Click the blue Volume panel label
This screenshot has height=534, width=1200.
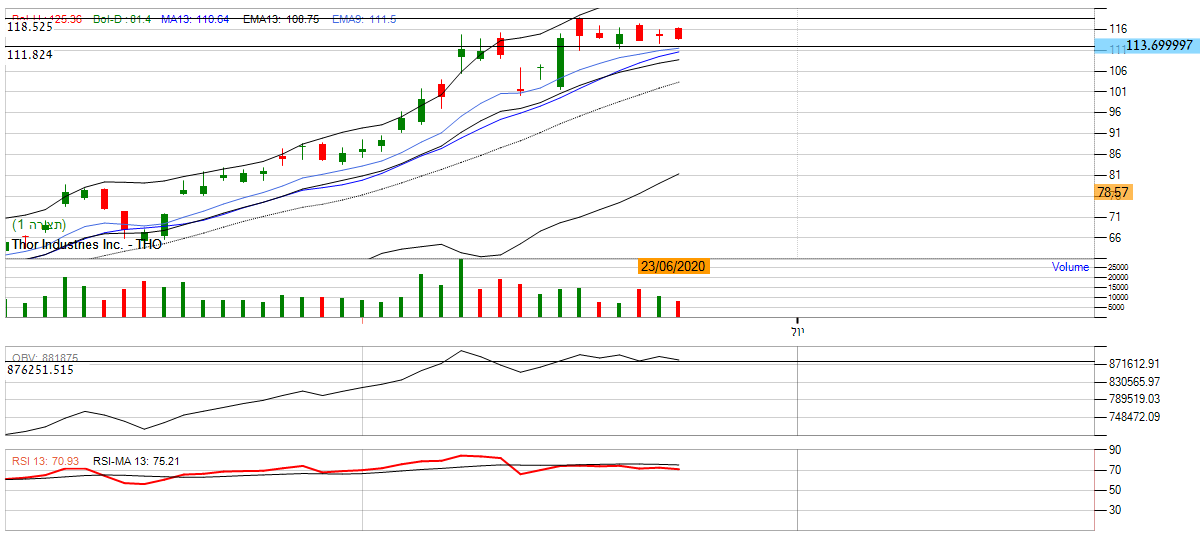tap(1070, 267)
